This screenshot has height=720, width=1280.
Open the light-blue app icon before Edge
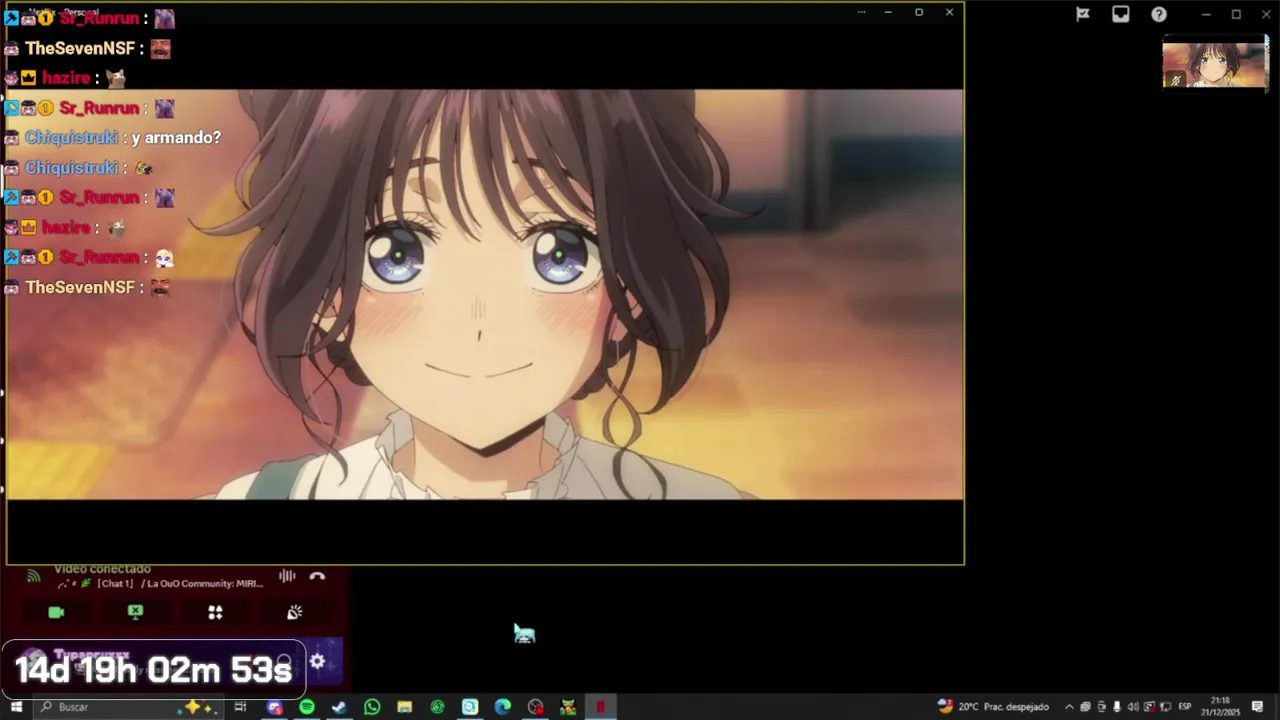point(470,707)
